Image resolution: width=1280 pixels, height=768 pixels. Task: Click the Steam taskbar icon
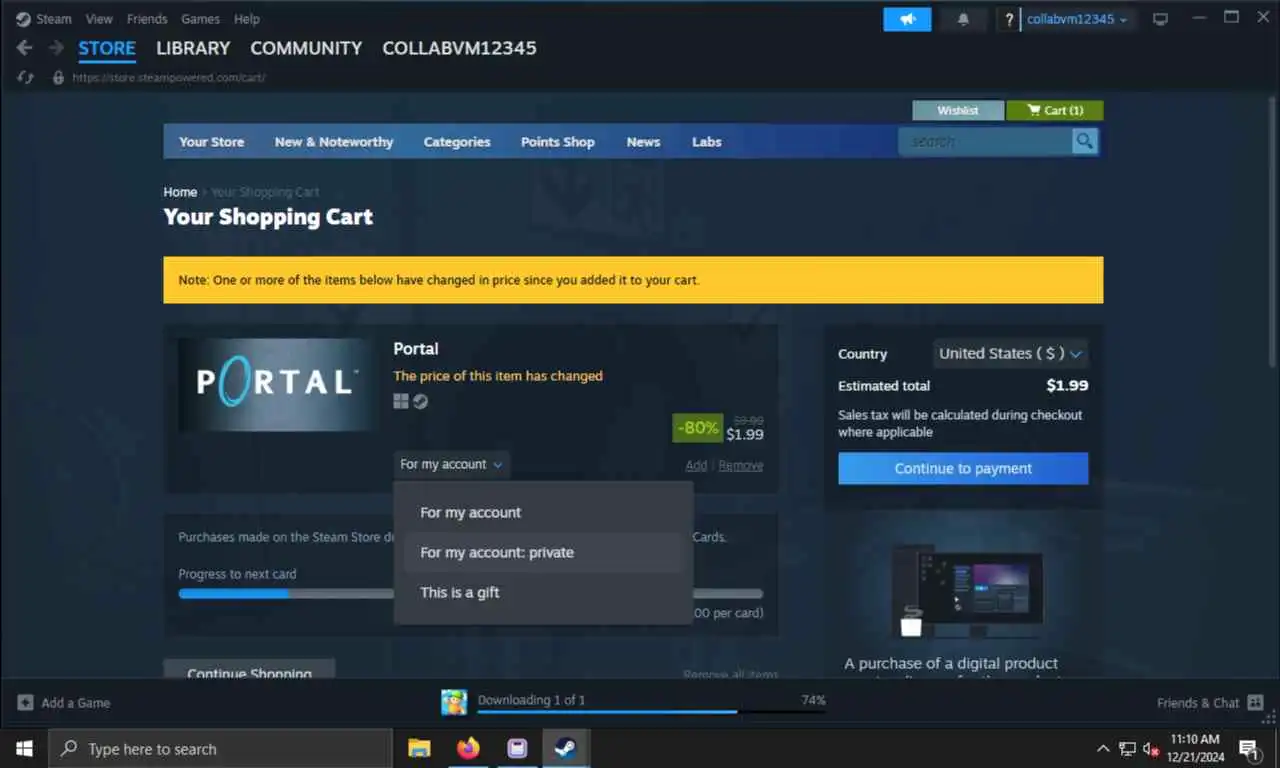tap(566, 748)
